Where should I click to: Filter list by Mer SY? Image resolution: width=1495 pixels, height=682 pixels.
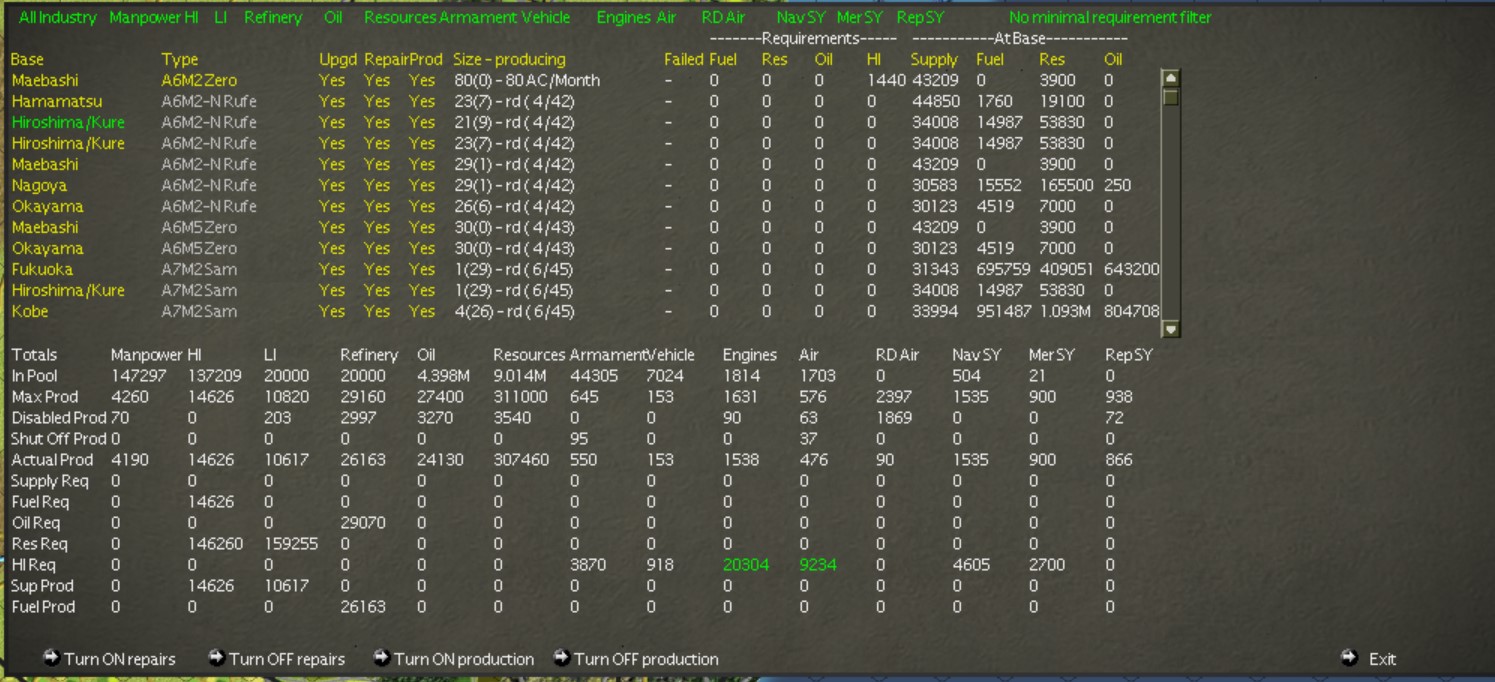tap(860, 17)
